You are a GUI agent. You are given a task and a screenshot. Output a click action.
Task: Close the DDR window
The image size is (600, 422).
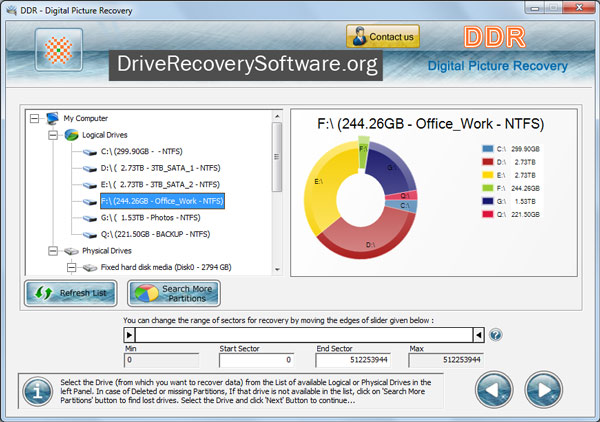[579, 7]
